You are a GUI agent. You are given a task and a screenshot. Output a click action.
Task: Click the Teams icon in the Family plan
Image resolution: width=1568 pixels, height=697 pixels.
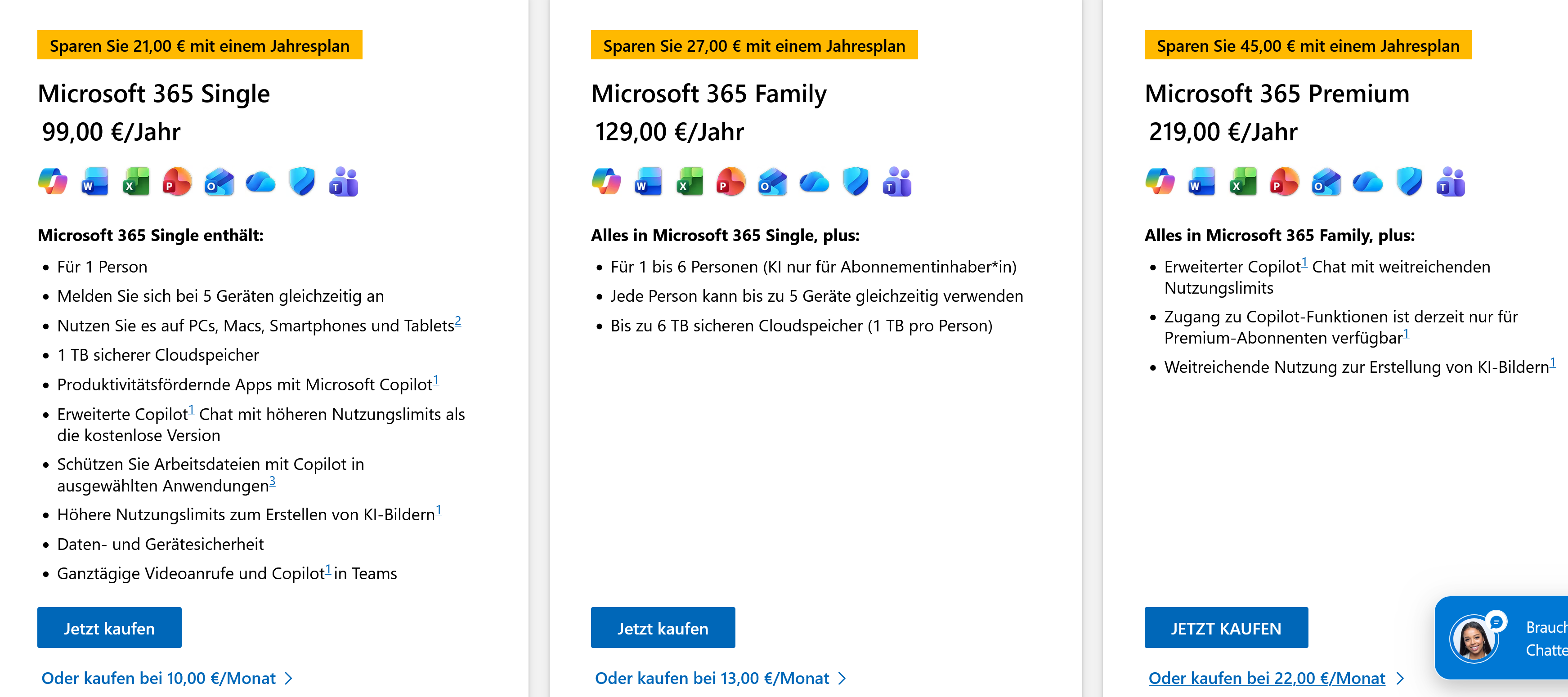pos(896,181)
